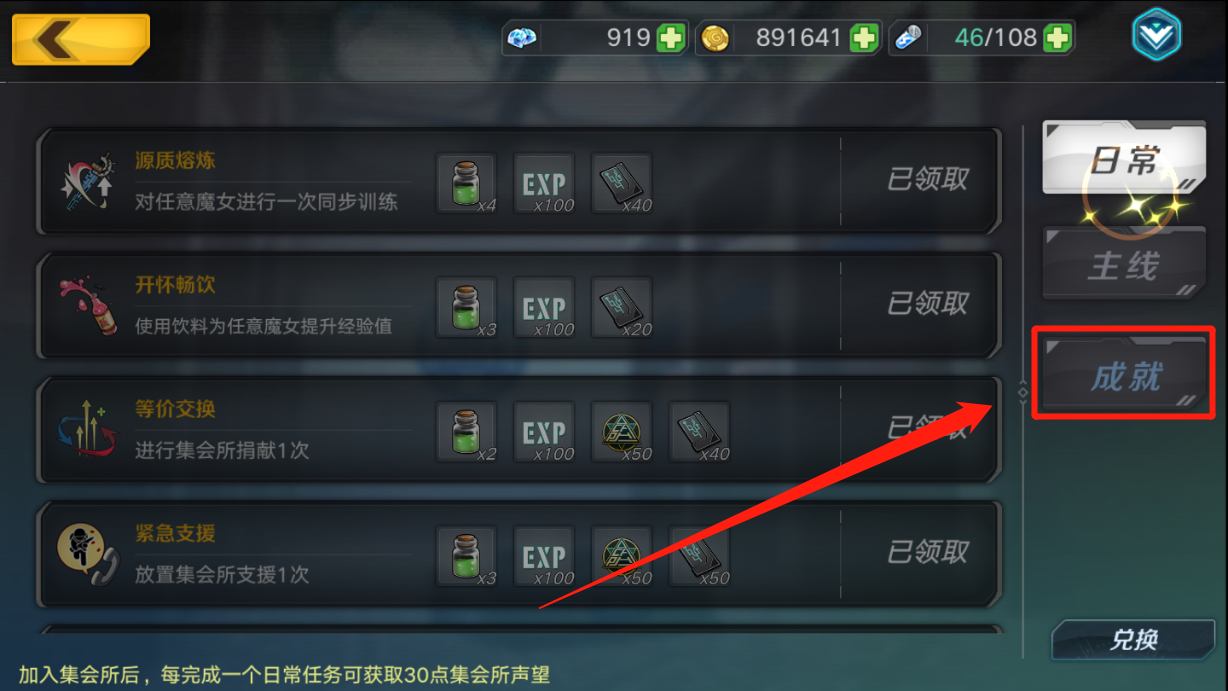This screenshot has width=1228, height=691.
Task: Expand the top-right hexagon dropdown menu
Action: pyautogui.click(x=1157, y=36)
